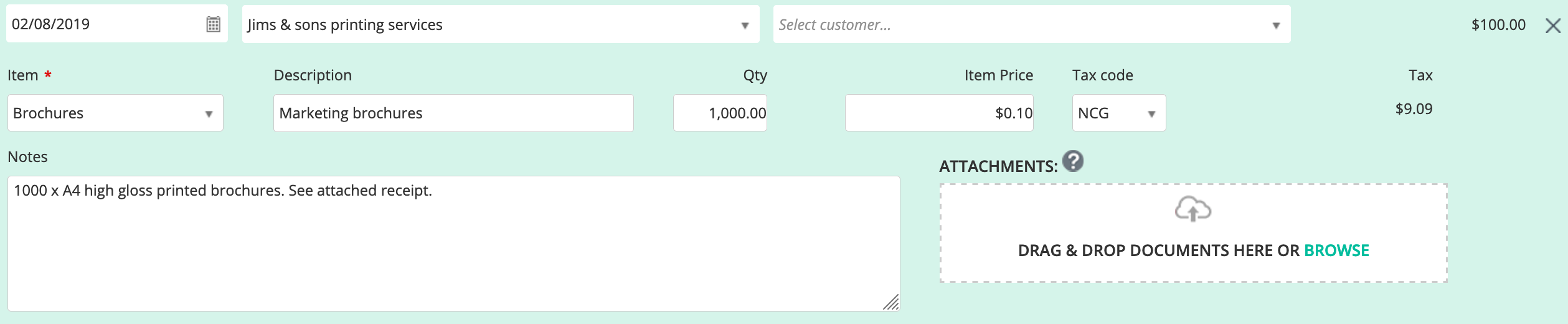Click the attachments help question mark icon

pyautogui.click(x=1073, y=161)
